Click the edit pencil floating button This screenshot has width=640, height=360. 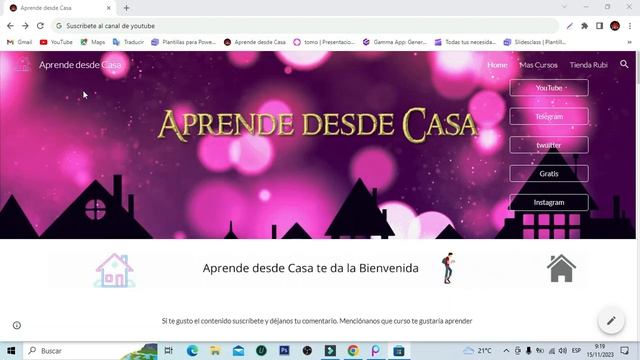(x=611, y=321)
